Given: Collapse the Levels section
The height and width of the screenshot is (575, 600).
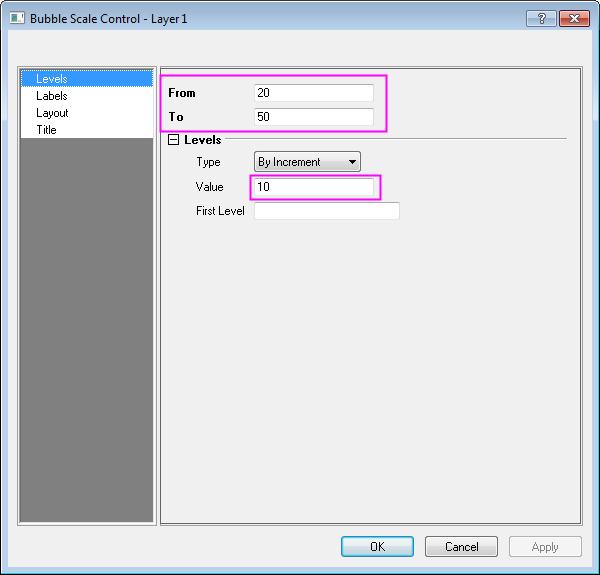Looking at the screenshot, I should pyautogui.click(x=174, y=141).
